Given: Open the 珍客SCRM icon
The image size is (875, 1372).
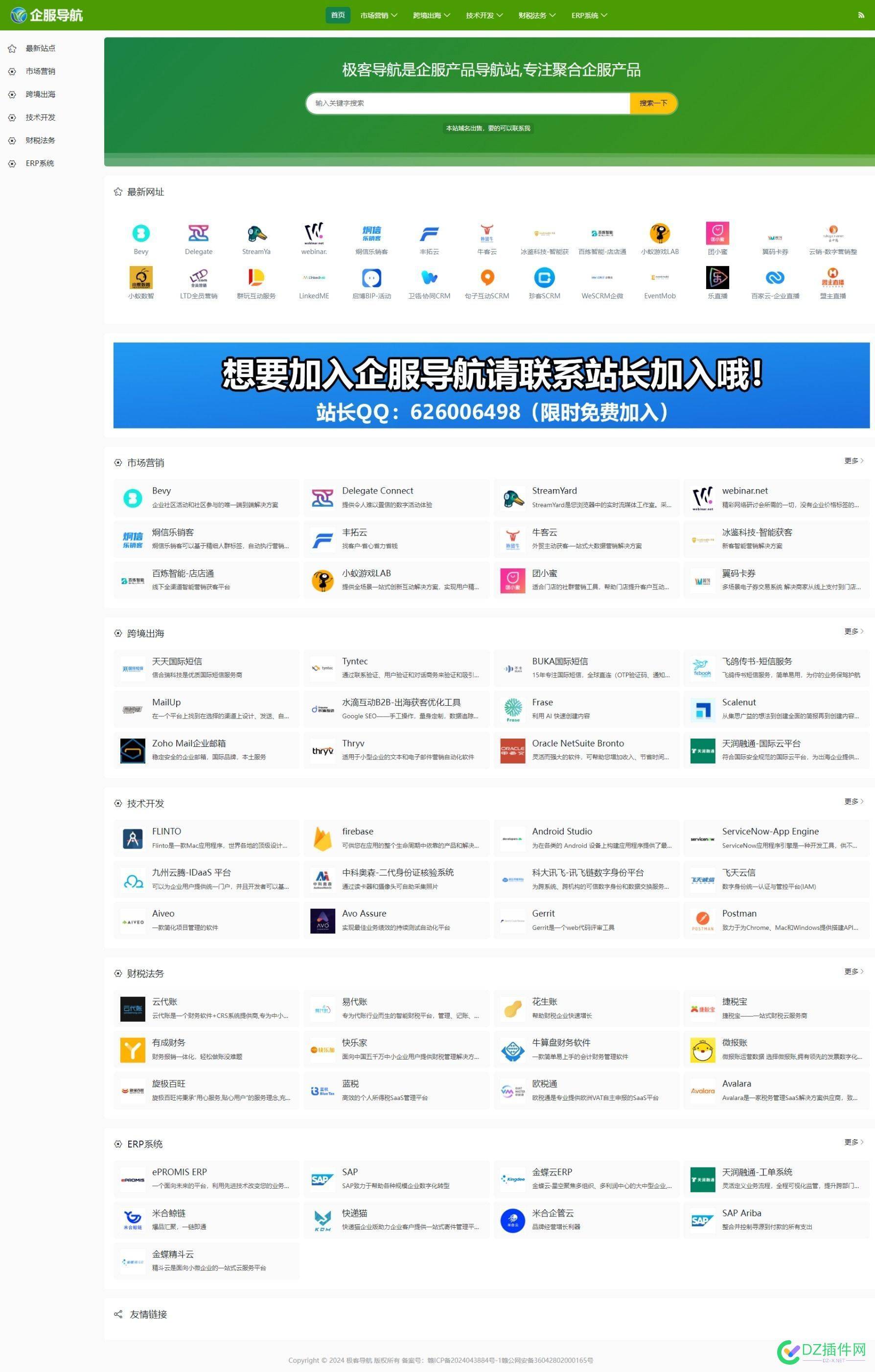Looking at the screenshot, I should pyautogui.click(x=544, y=277).
